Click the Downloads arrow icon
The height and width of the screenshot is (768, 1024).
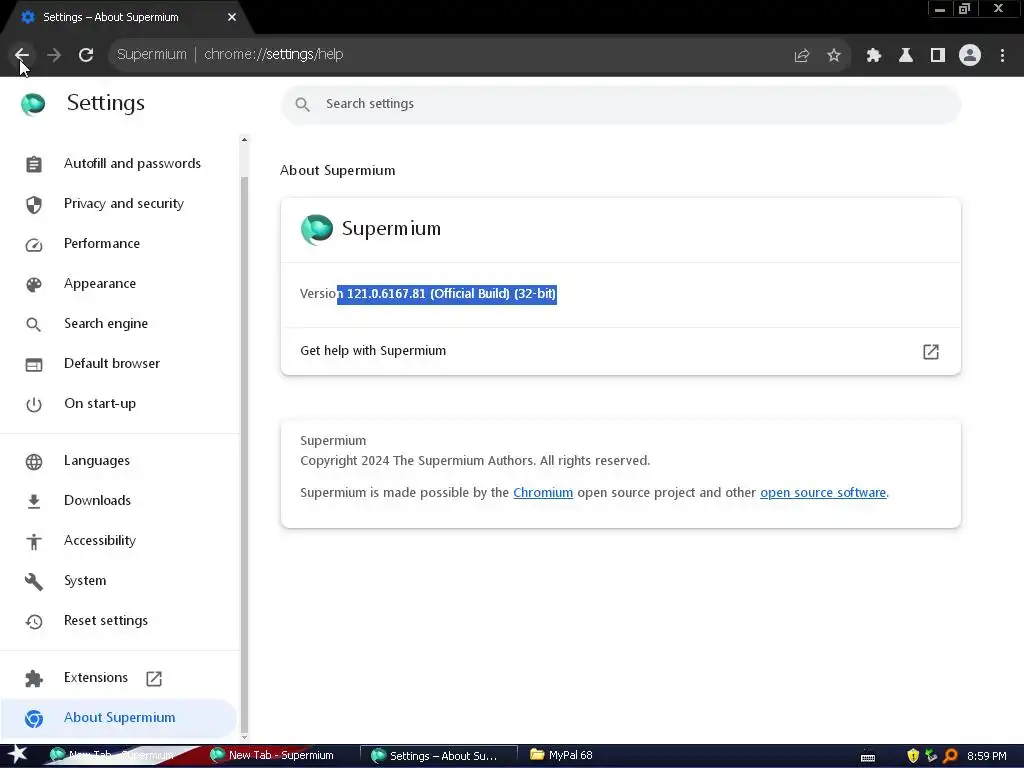(x=34, y=502)
